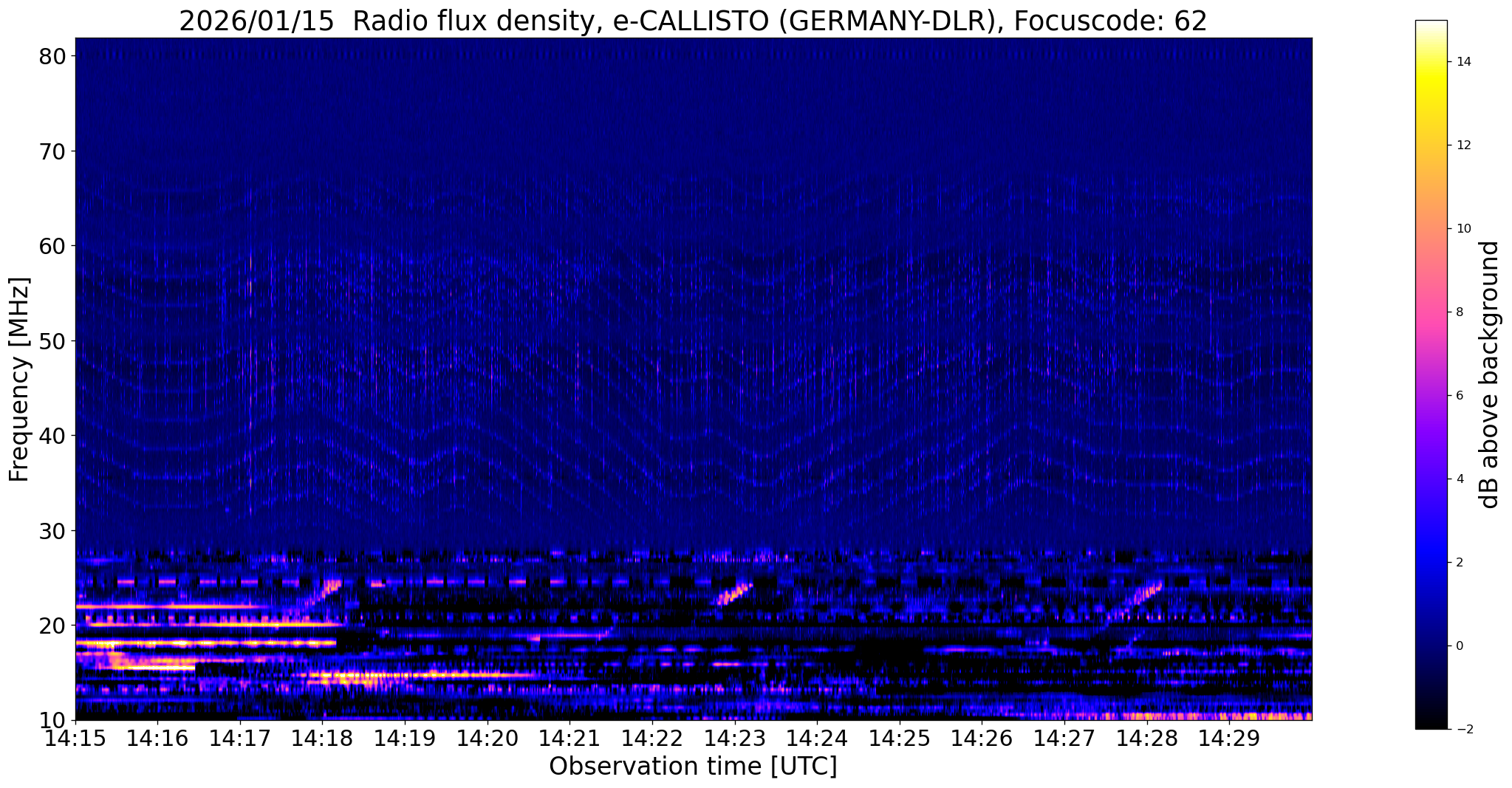Viewport: 1512px width, 788px height.
Task: Click the 80 MHz frequency tick label
Action: [x=53, y=57]
